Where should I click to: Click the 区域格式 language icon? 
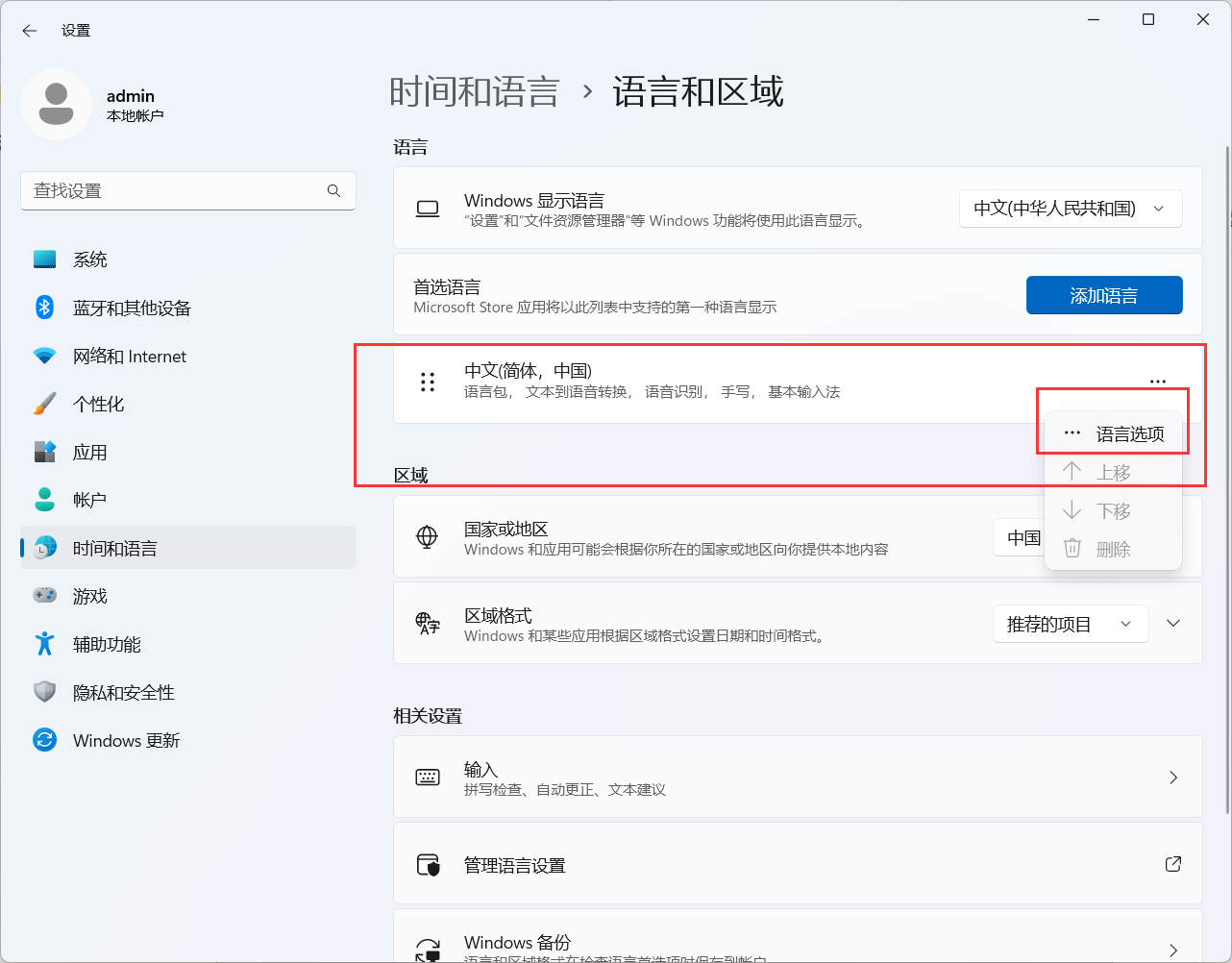tap(428, 623)
